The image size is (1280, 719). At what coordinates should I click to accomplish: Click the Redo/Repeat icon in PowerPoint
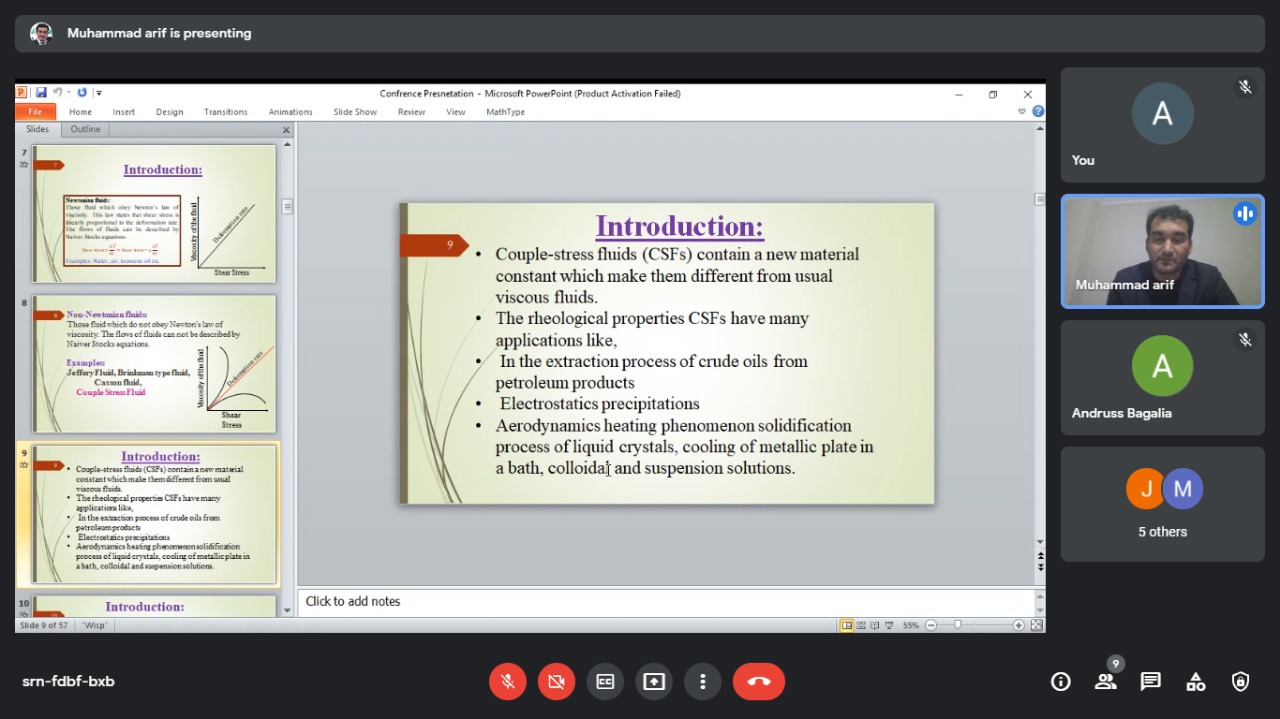[82, 93]
